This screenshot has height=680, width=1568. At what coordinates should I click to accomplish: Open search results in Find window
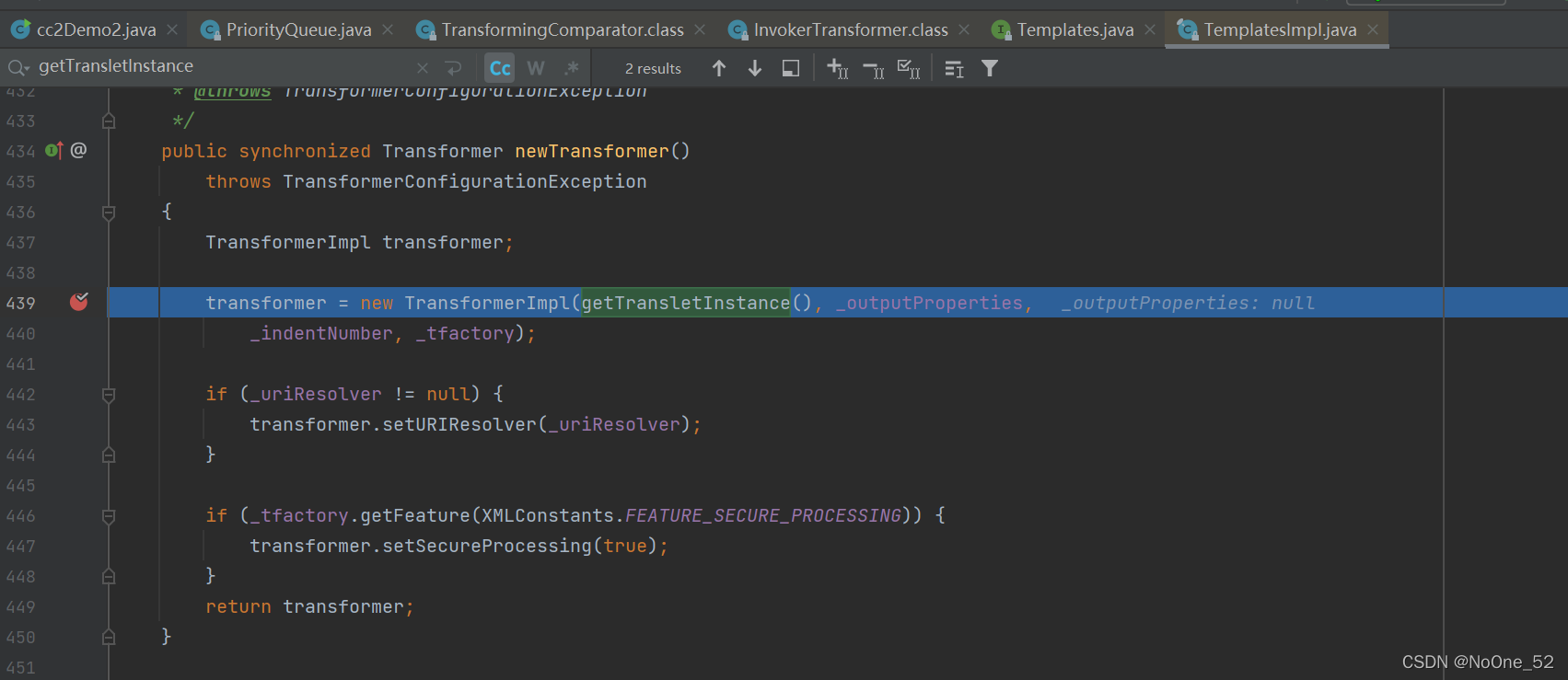coord(790,68)
